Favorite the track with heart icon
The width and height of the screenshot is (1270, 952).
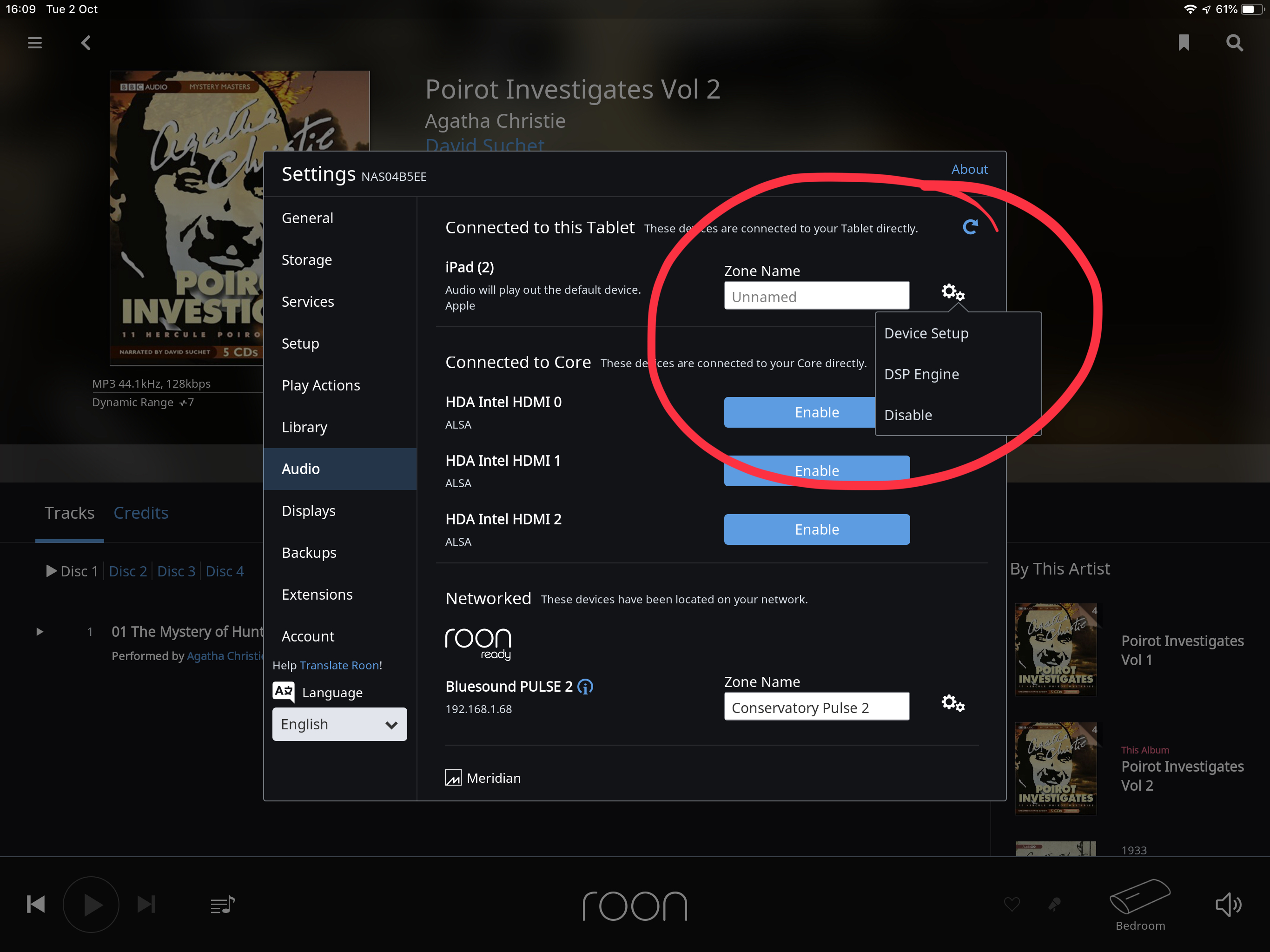coord(1012,904)
